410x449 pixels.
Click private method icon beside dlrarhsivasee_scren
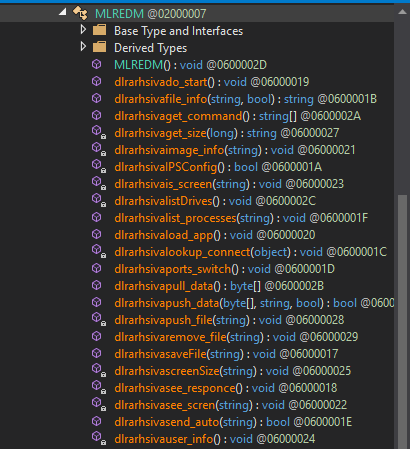[x=99, y=405]
